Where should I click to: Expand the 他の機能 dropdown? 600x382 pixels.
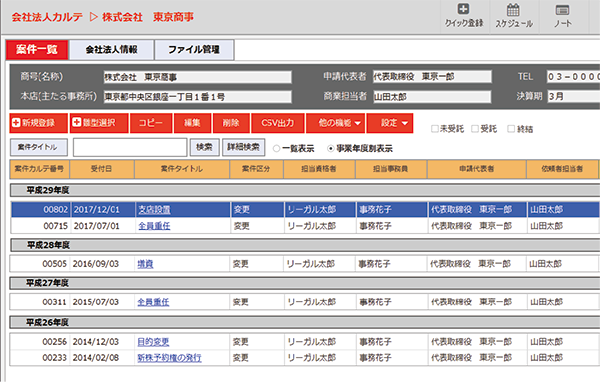click(x=336, y=123)
